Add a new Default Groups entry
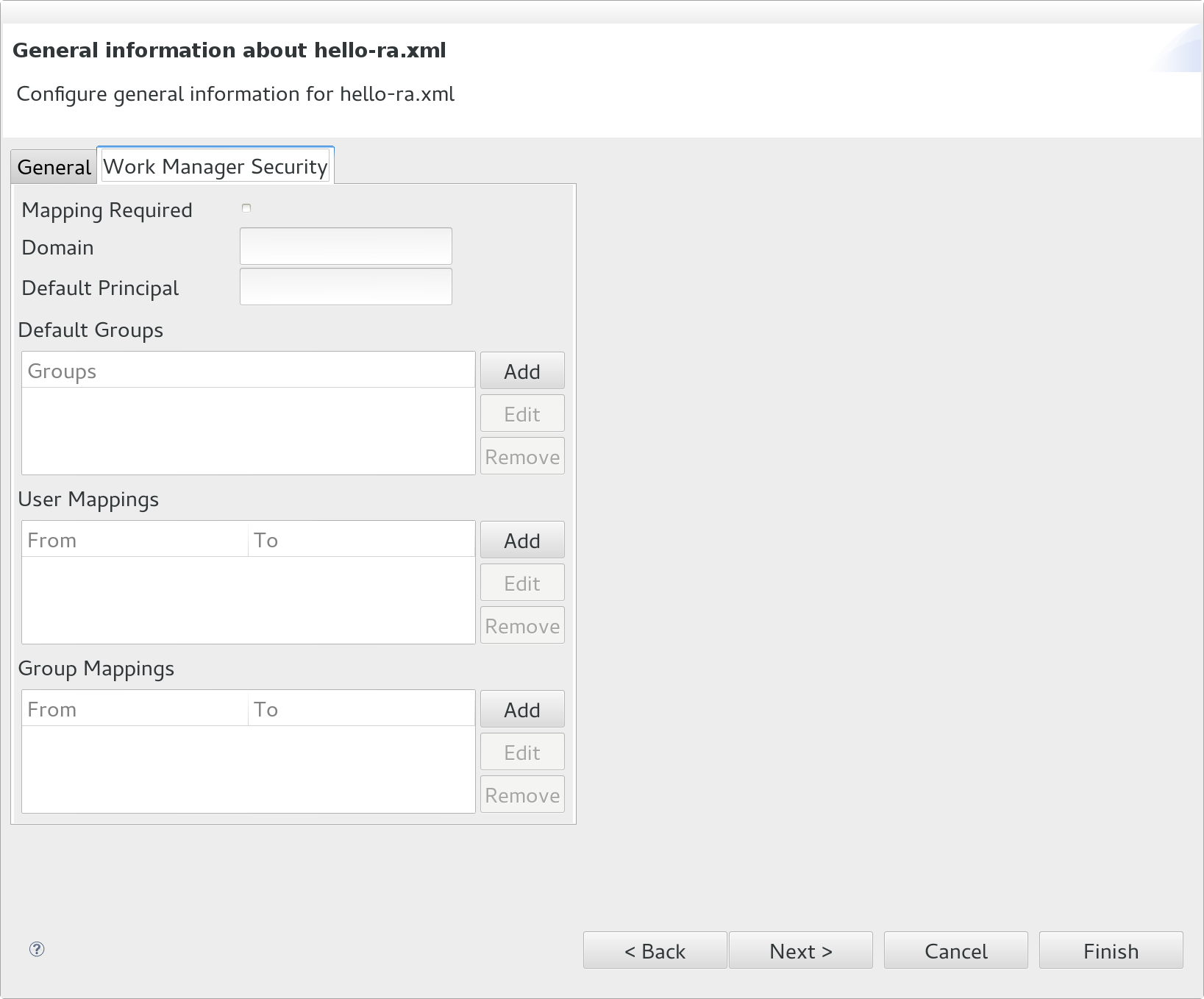 pos(521,371)
